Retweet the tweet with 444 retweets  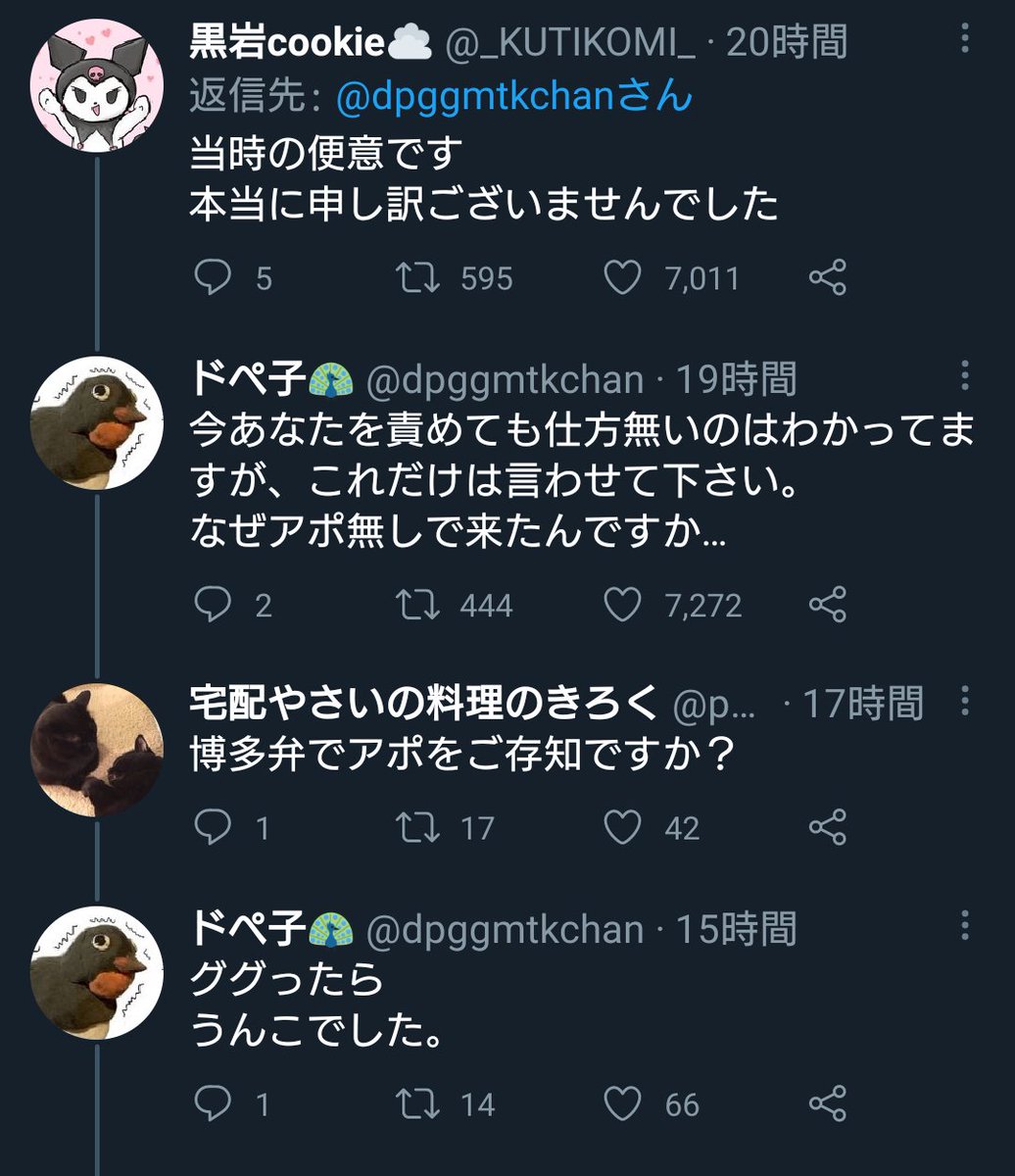421,605
